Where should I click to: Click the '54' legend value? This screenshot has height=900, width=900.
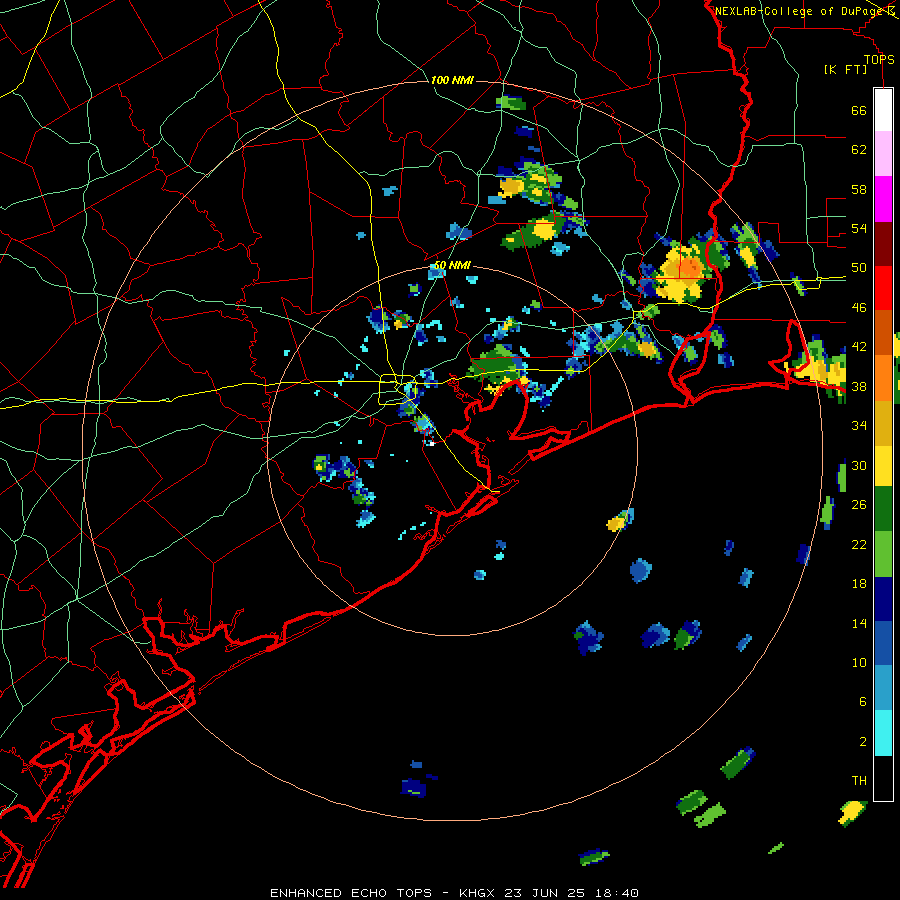(x=859, y=228)
